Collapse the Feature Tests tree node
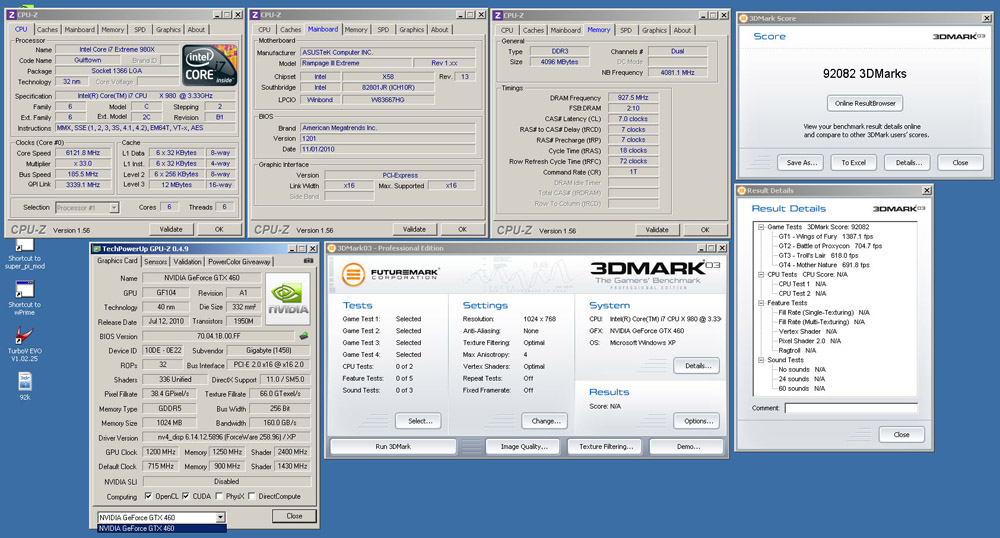This screenshot has width=1000, height=538. click(x=761, y=303)
